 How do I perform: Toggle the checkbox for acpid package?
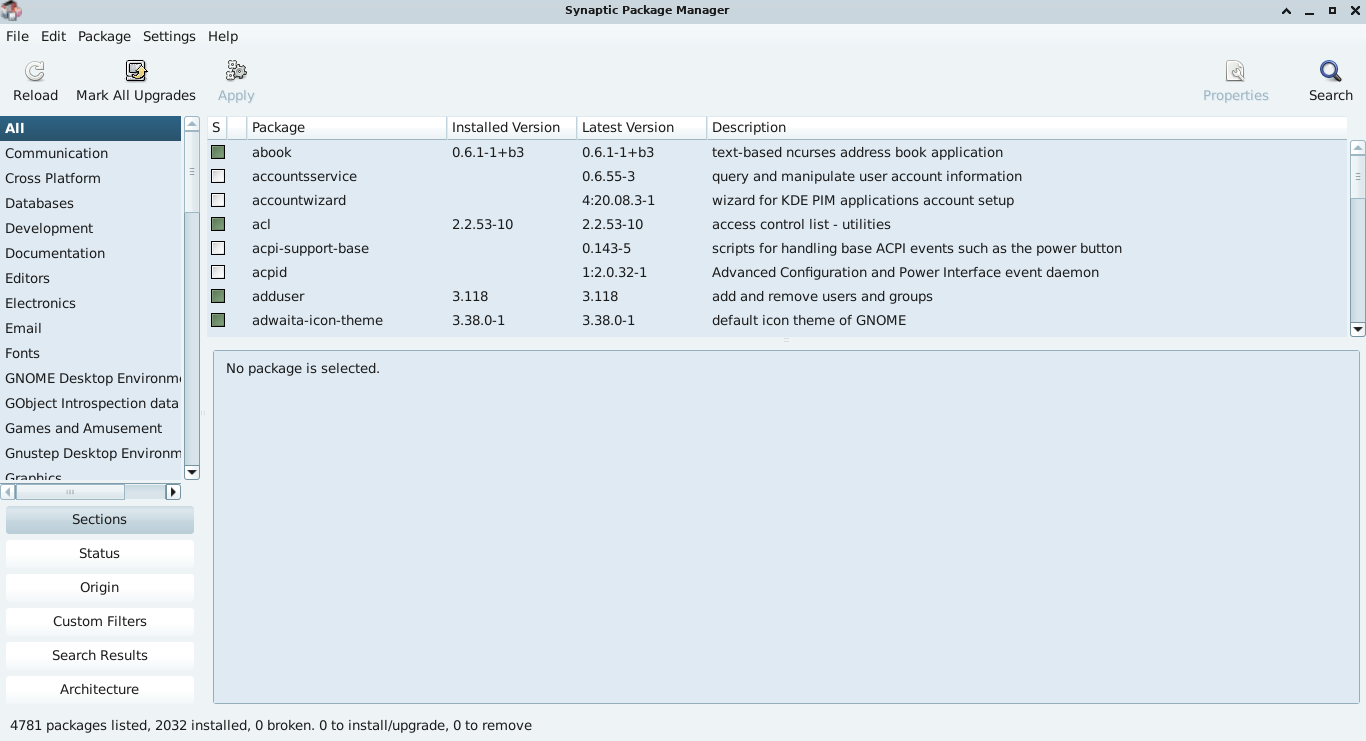point(218,272)
